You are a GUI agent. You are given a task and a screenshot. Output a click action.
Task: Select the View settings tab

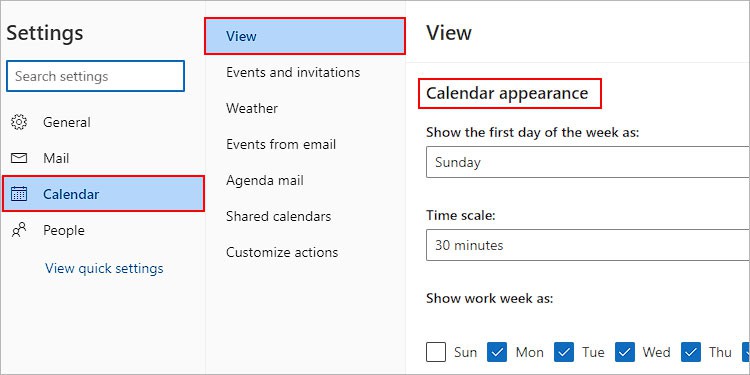click(305, 36)
